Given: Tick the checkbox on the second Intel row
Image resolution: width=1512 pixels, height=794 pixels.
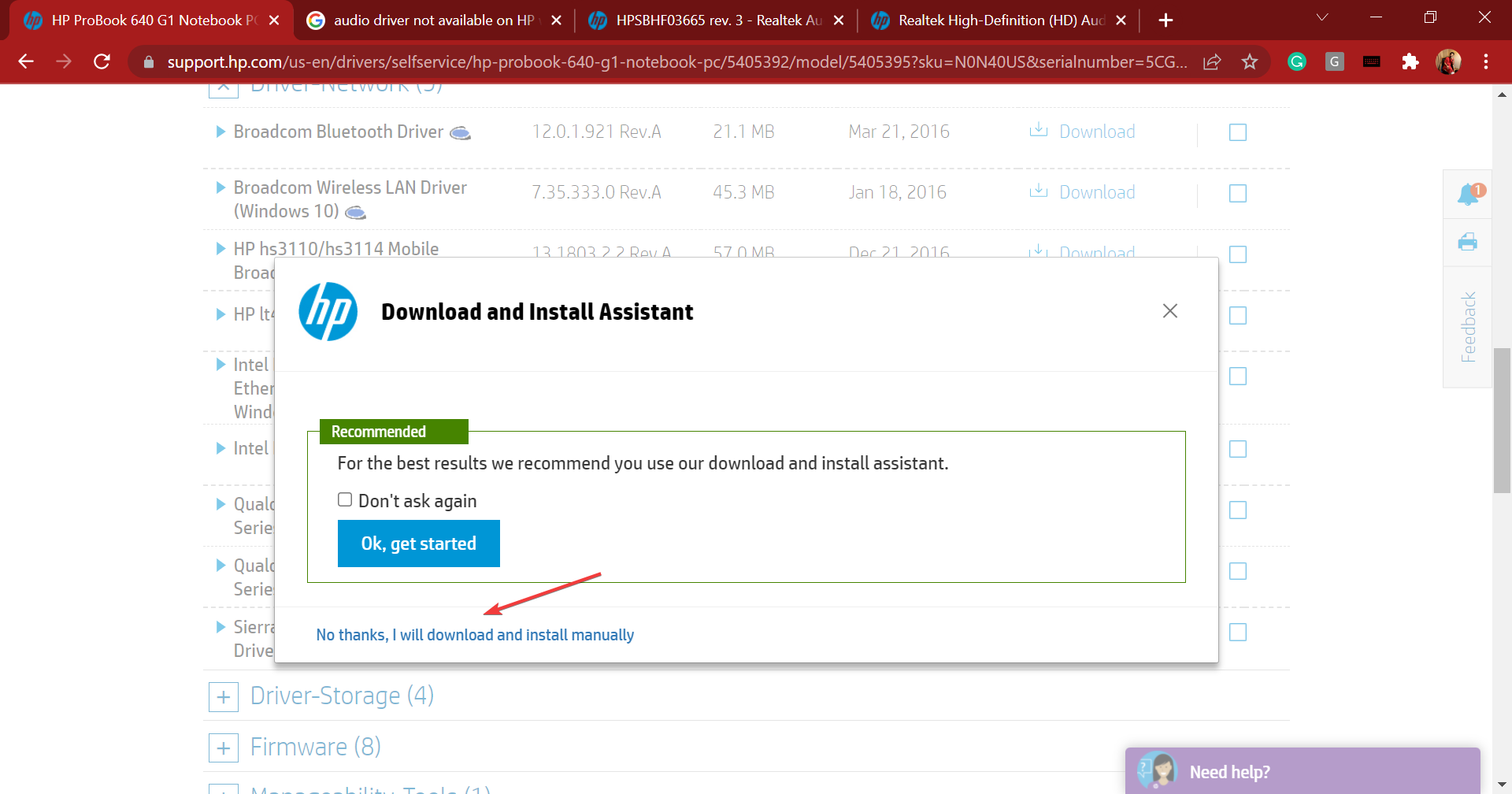Looking at the screenshot, I should click(1238, 449).
